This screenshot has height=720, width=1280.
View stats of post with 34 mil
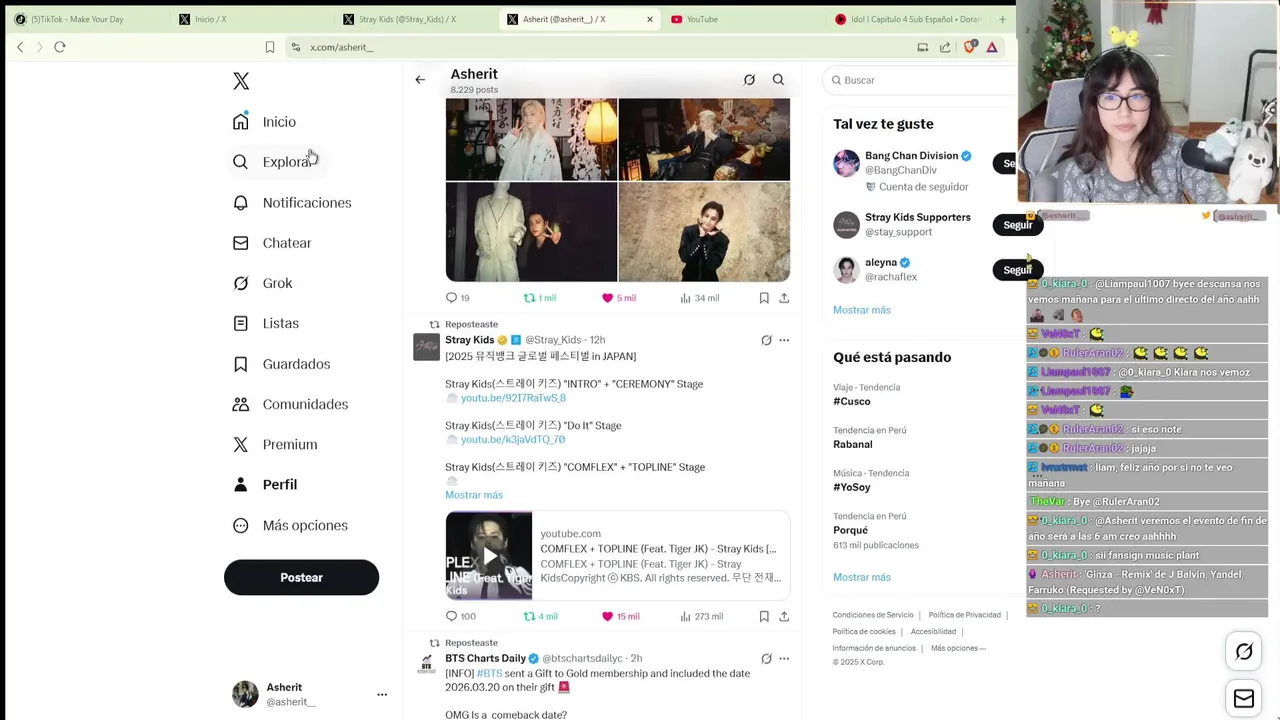tap(699, 298)
